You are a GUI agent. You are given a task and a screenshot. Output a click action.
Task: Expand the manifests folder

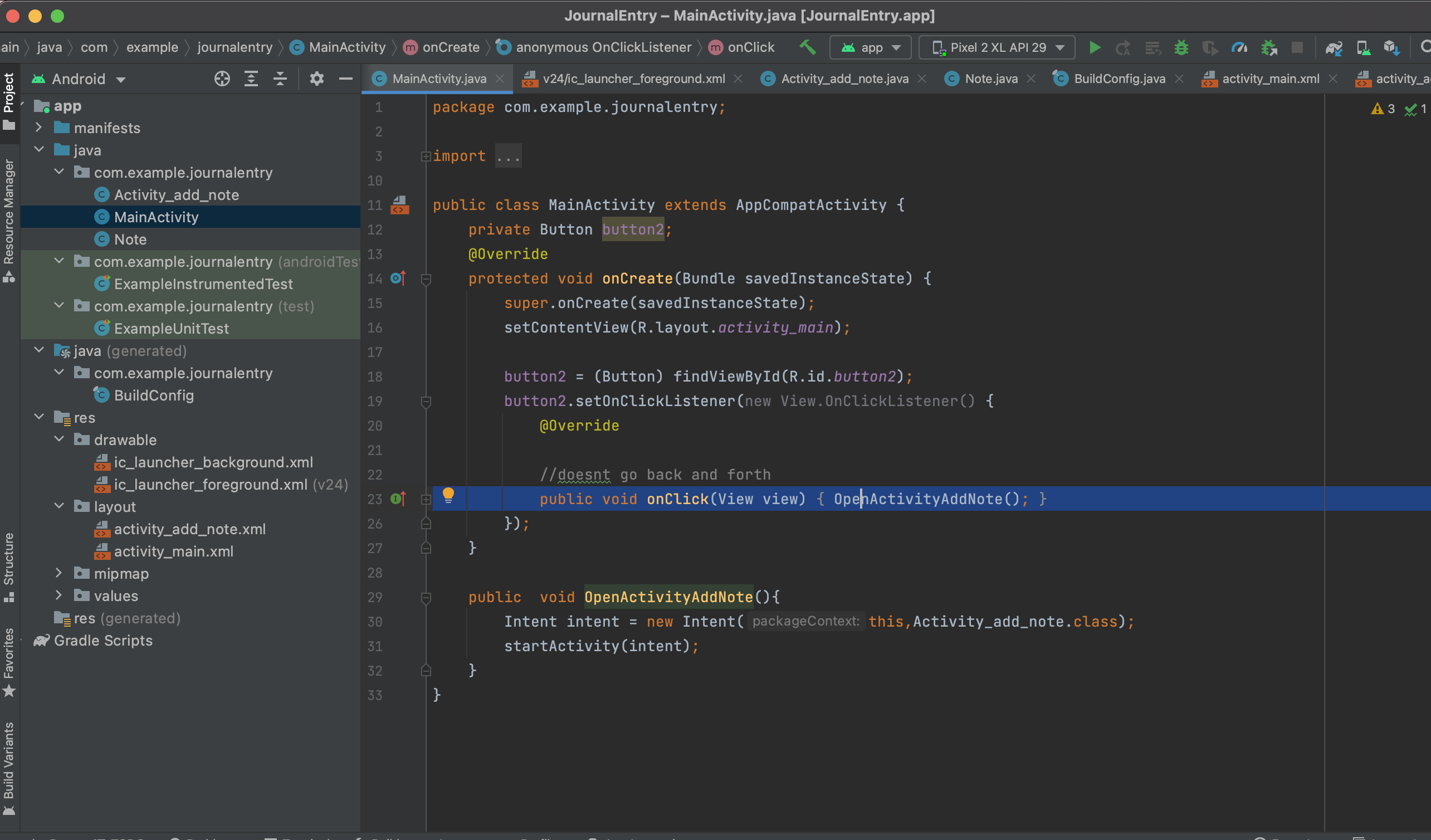point(38,128)
